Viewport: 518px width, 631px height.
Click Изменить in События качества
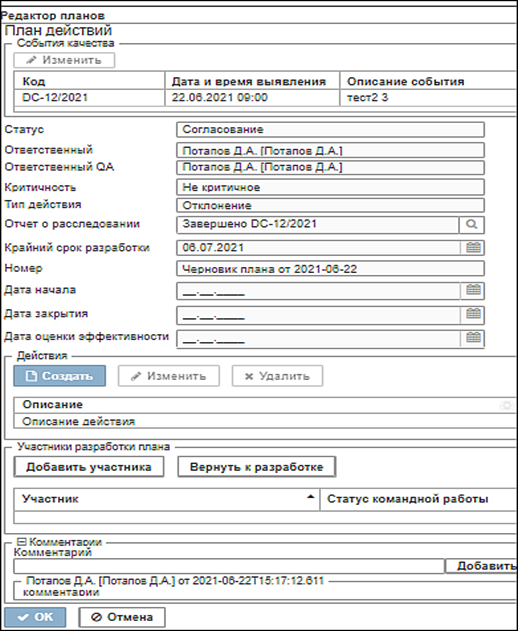pyautogui.click(x=64, y=60)
